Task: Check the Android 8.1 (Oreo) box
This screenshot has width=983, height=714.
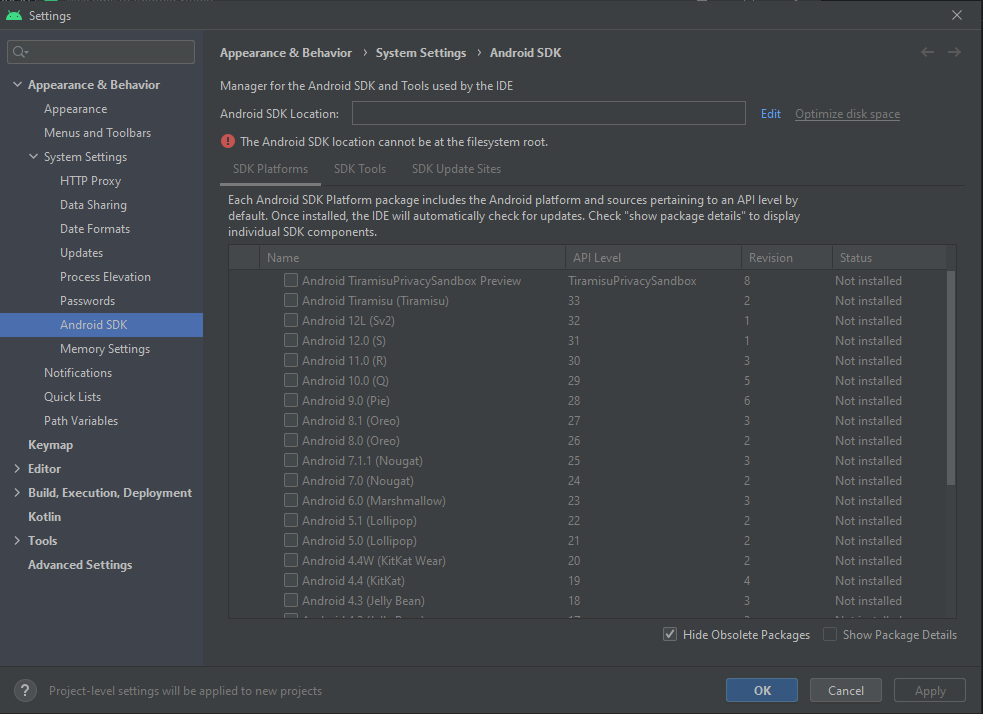Action: click(x=291, y=421)
